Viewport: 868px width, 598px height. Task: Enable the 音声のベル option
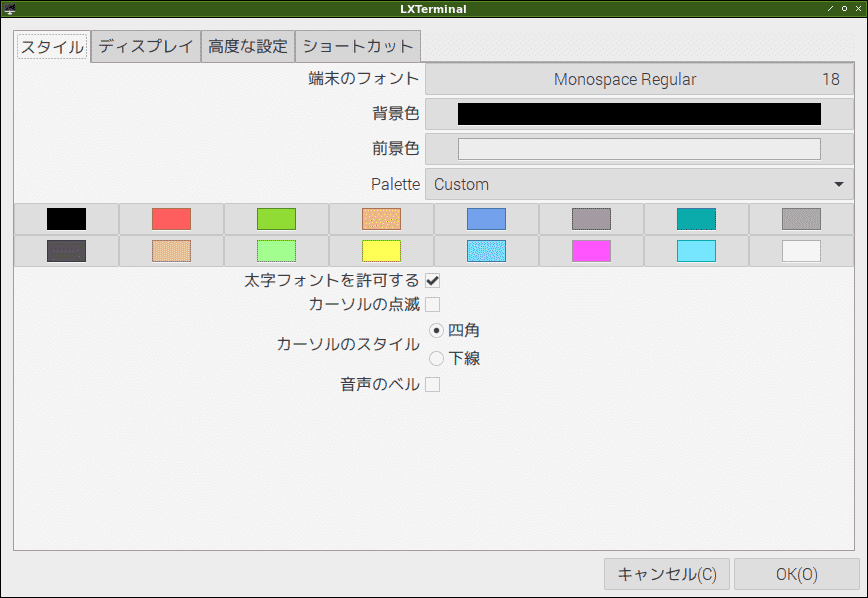click(x=432, y=383)
